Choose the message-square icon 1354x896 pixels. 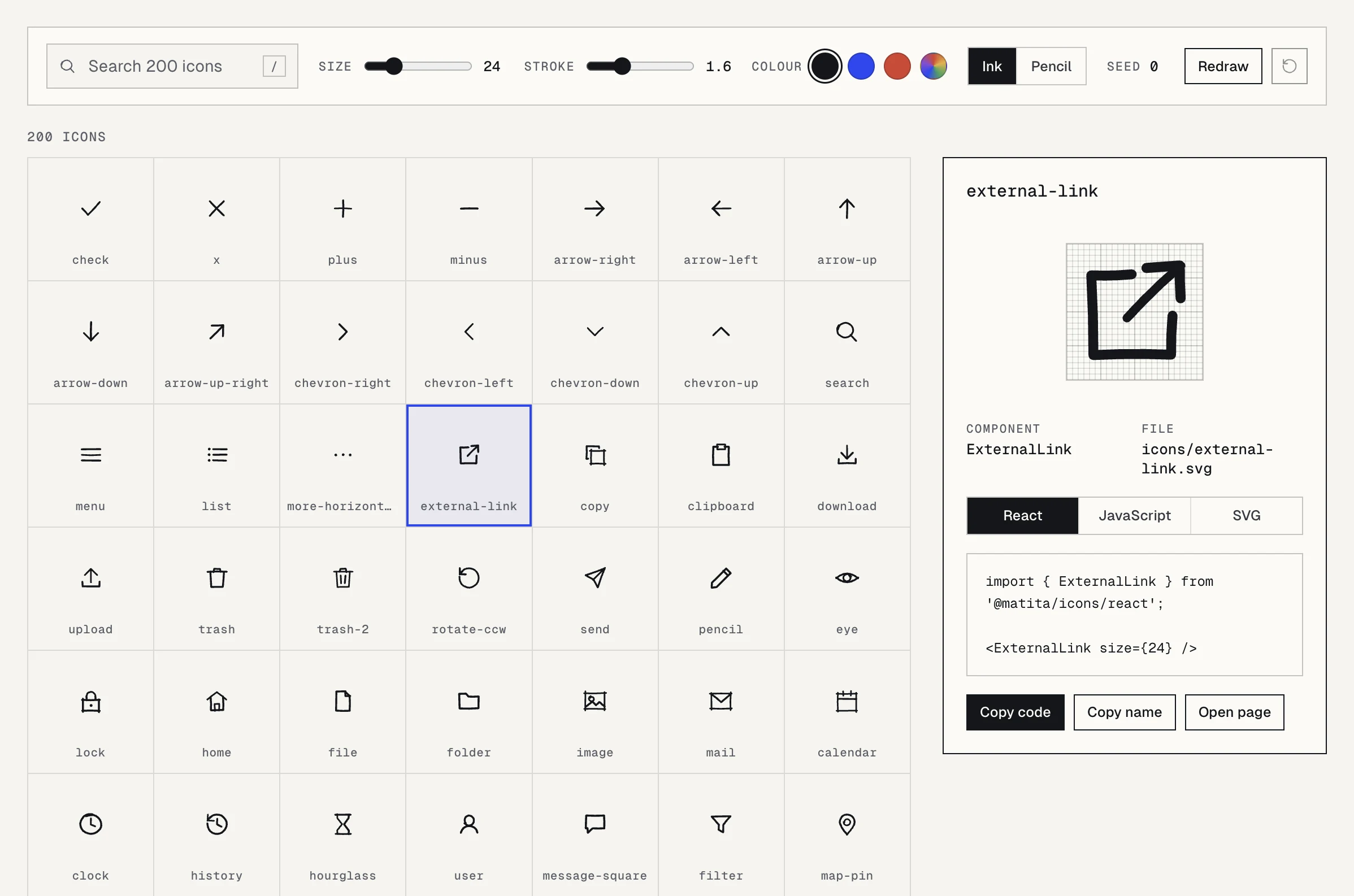tap(595, 835)
